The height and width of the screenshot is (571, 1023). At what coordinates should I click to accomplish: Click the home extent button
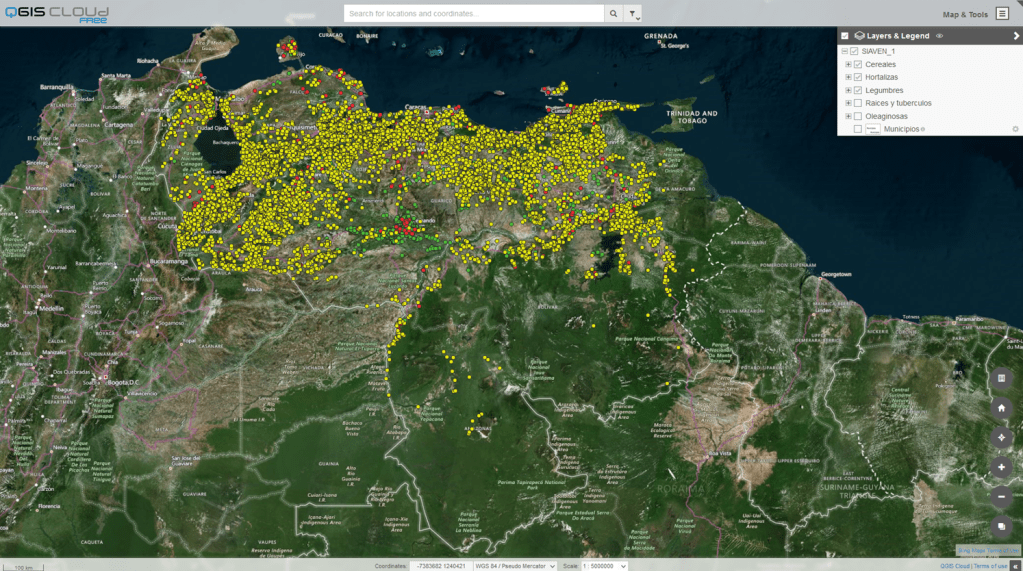click(1001, 408)
